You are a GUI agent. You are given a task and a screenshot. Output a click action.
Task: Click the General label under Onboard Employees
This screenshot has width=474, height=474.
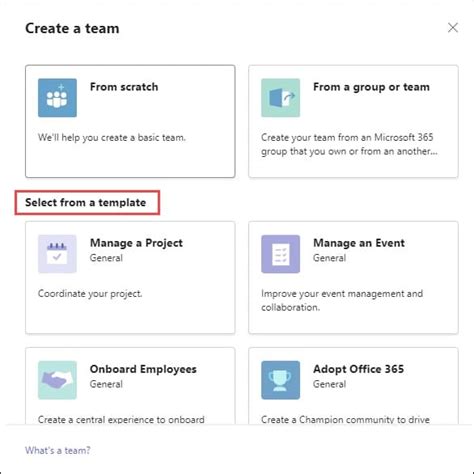[x=106, y=384]
